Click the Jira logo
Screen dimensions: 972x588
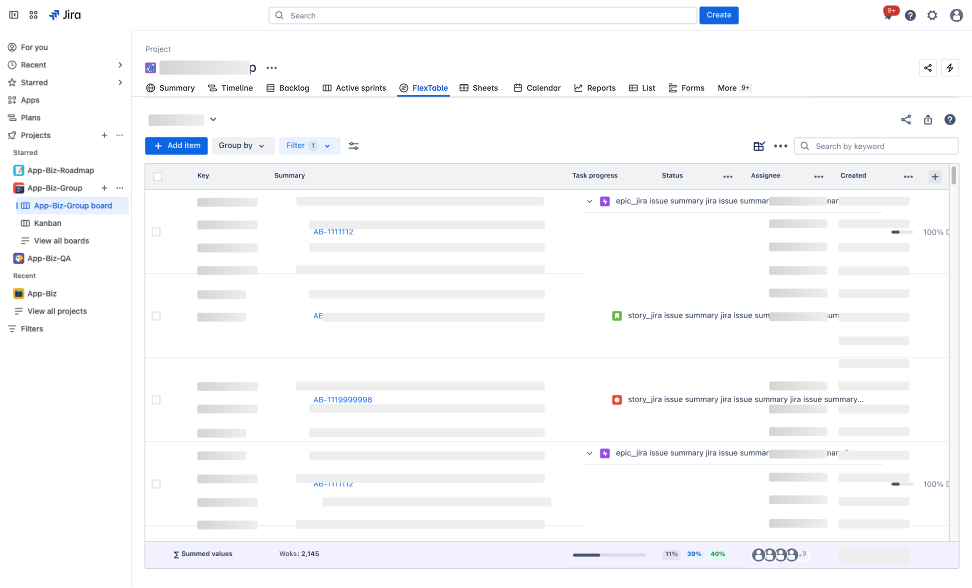click(x=65, y=15)
